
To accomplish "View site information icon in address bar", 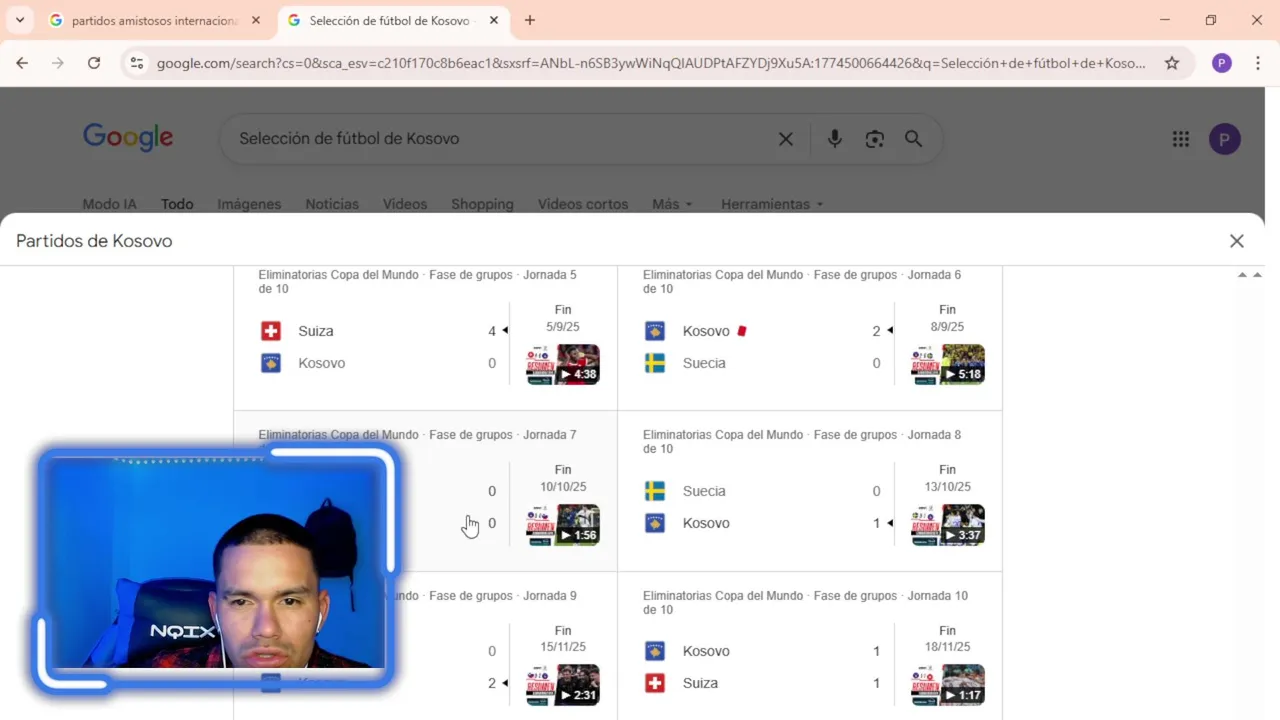I will point(137,63).
